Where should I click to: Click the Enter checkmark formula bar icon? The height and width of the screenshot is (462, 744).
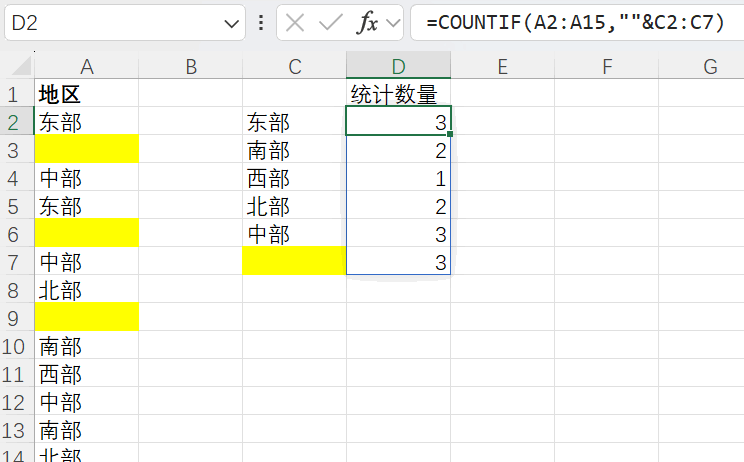click(331, 22)
